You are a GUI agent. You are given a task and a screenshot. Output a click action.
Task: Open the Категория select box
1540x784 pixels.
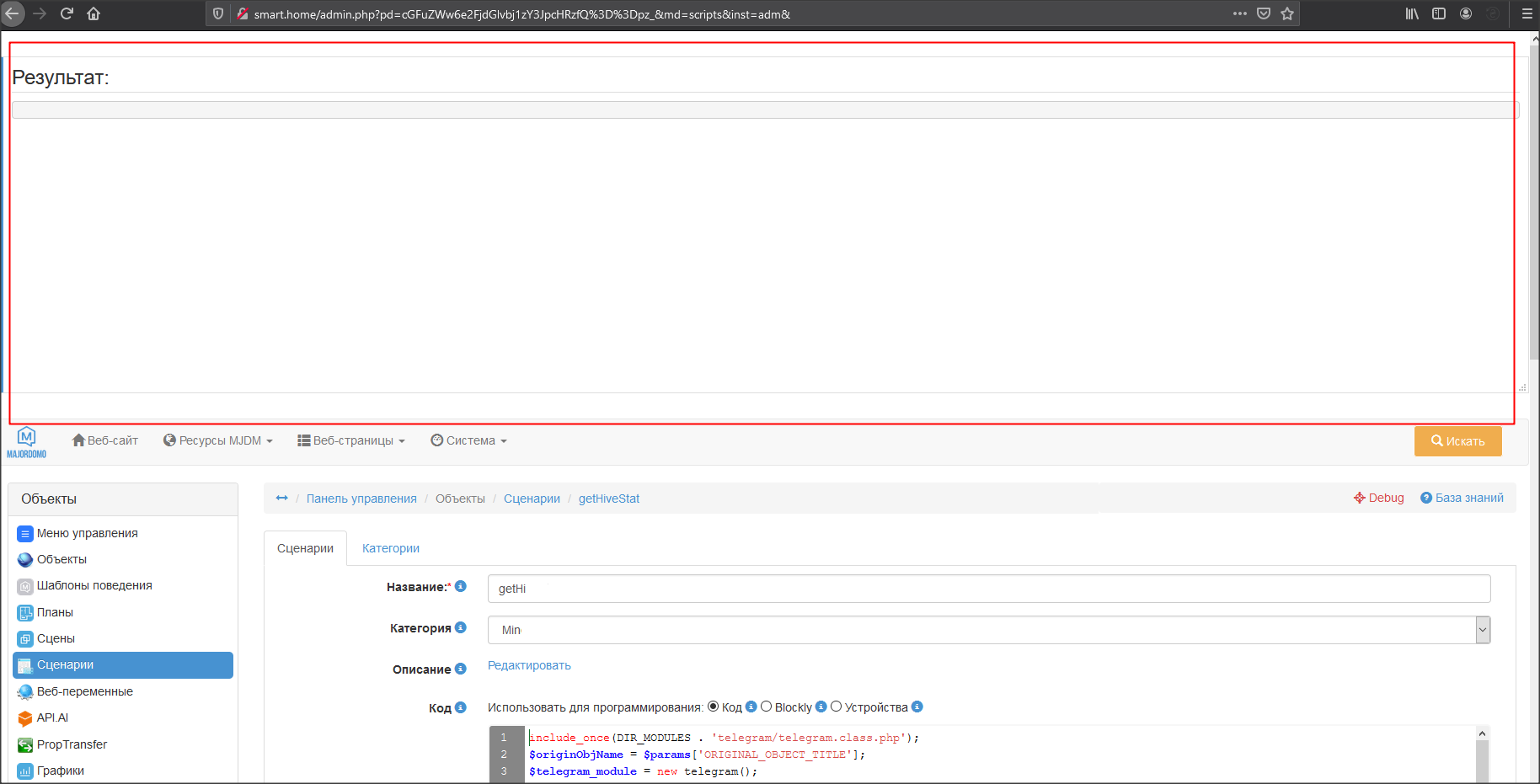click(x=989, y=630)
